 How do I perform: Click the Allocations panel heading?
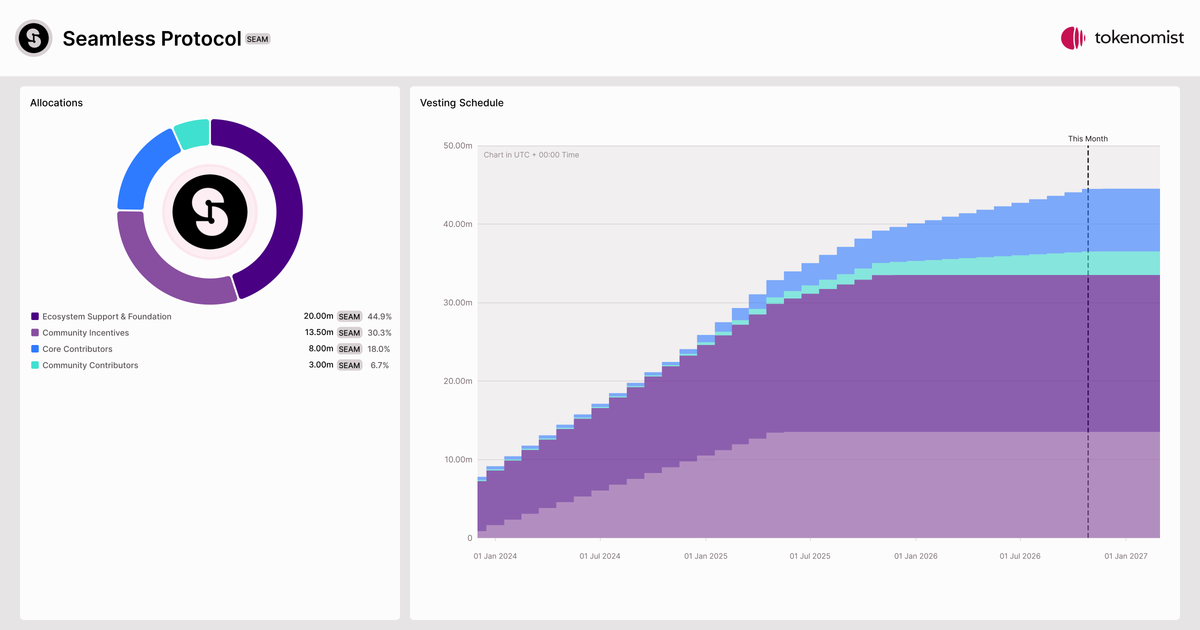tap(56, 103)
